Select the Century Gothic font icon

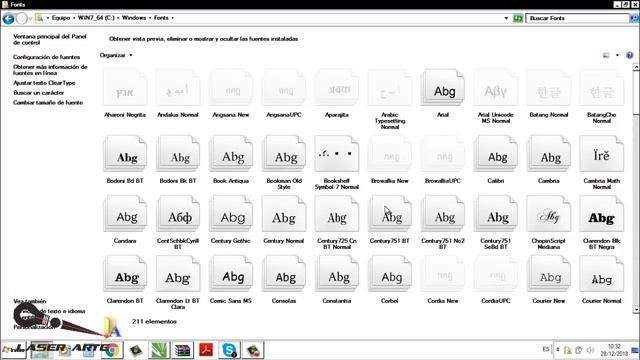(231, 213)
